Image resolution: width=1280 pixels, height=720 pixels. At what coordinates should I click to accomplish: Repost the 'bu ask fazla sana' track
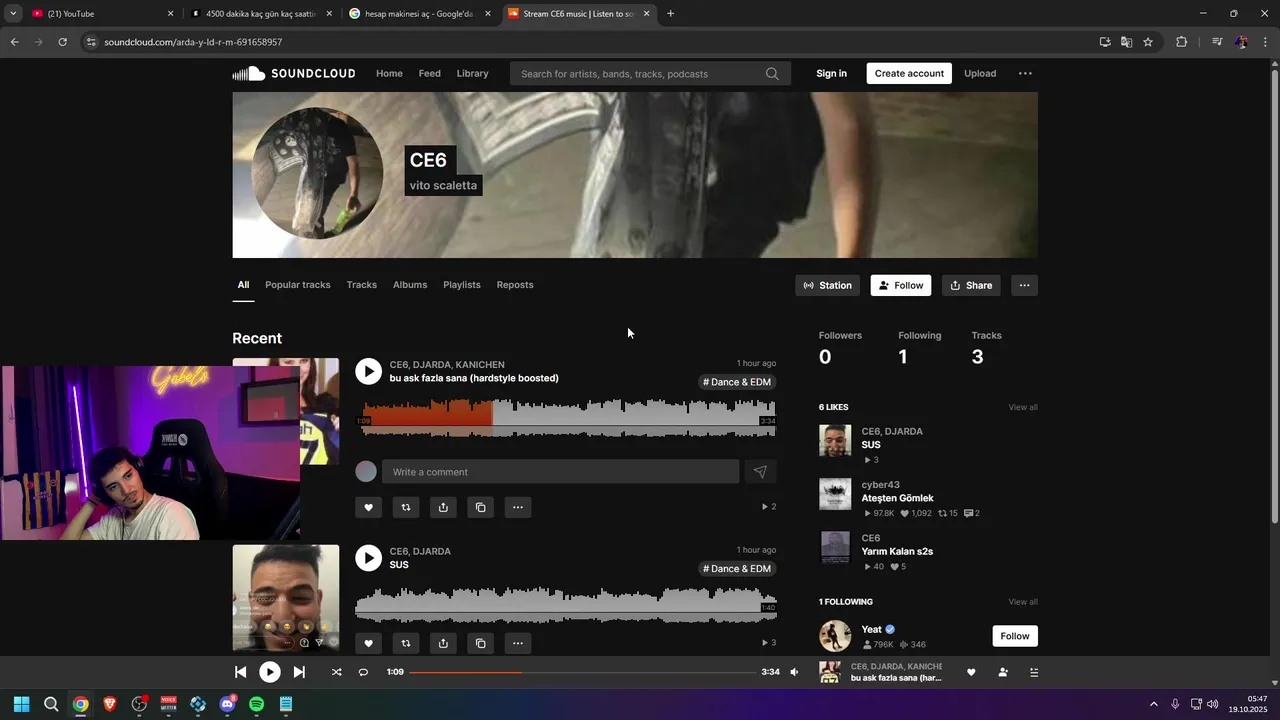406,507
